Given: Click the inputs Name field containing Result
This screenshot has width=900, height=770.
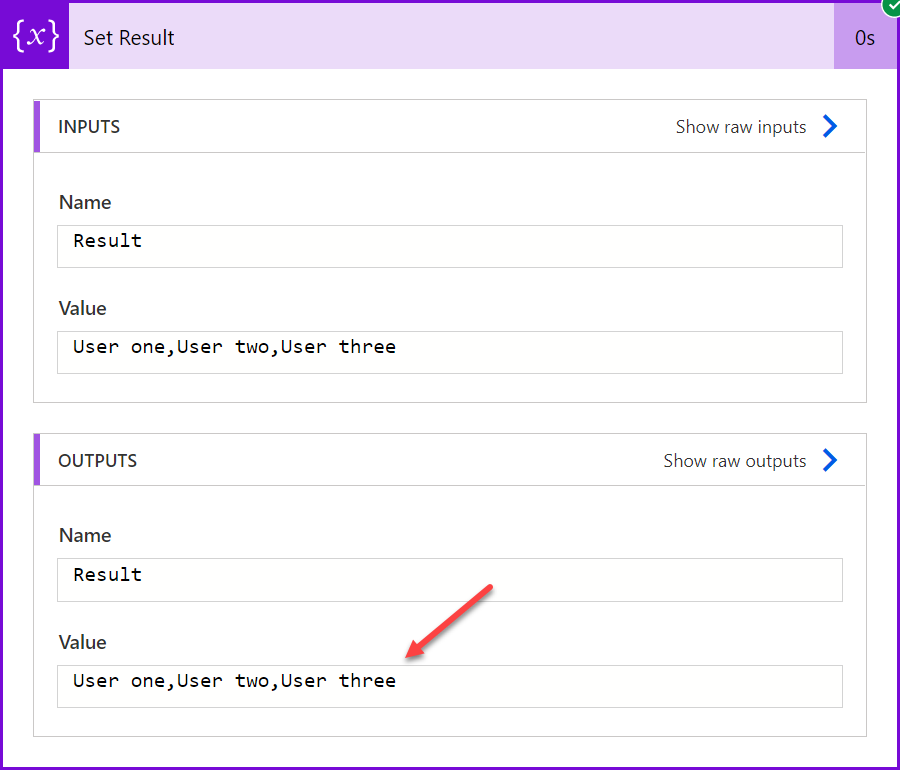Looking at the screenshot, I should coord(450,246).
